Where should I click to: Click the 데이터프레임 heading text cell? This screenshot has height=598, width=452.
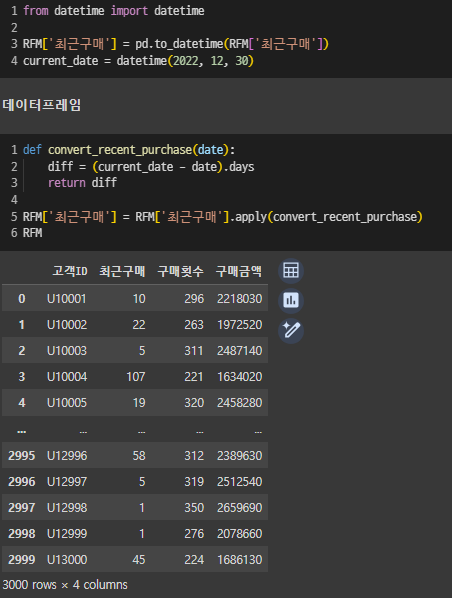click(42, 105)
